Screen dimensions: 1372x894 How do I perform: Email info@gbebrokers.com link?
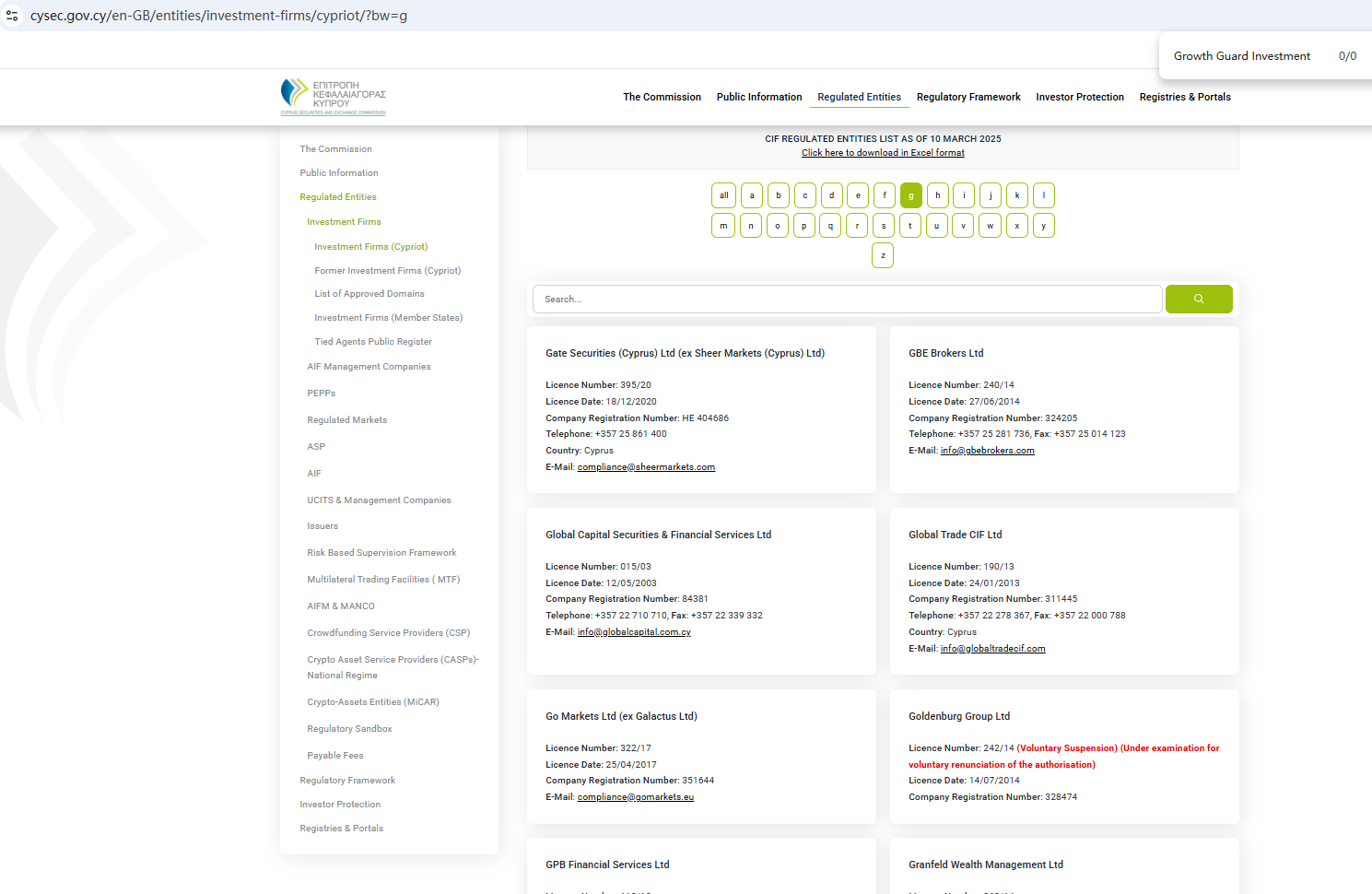(987, 451)
